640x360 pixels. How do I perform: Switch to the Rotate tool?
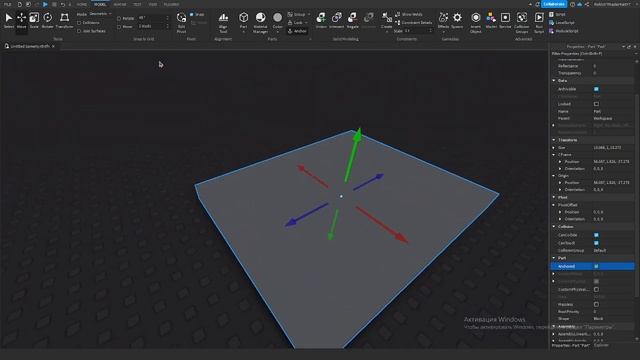click(47, 20)
